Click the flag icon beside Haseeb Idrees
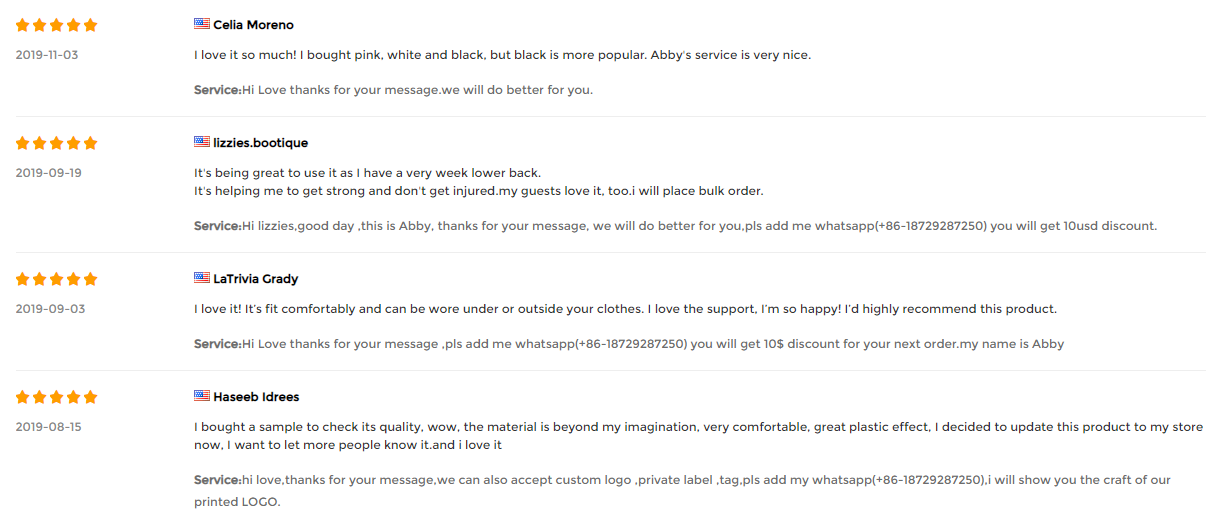The width and height of the screenshot is (1209, 525). click(x=201, y=396)
